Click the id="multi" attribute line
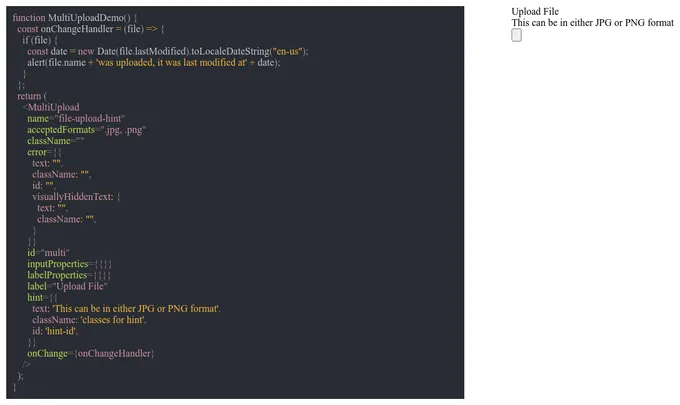680x405 pixels. click(x=48, y=253)
